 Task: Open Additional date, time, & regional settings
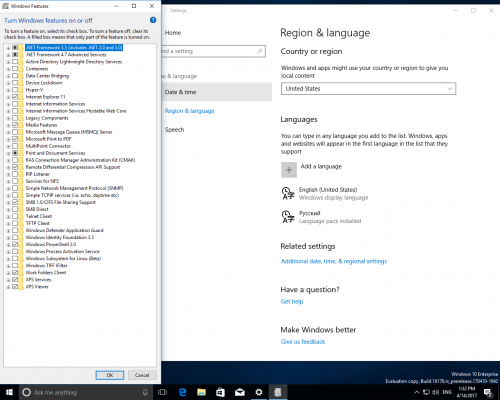[334, 261]
